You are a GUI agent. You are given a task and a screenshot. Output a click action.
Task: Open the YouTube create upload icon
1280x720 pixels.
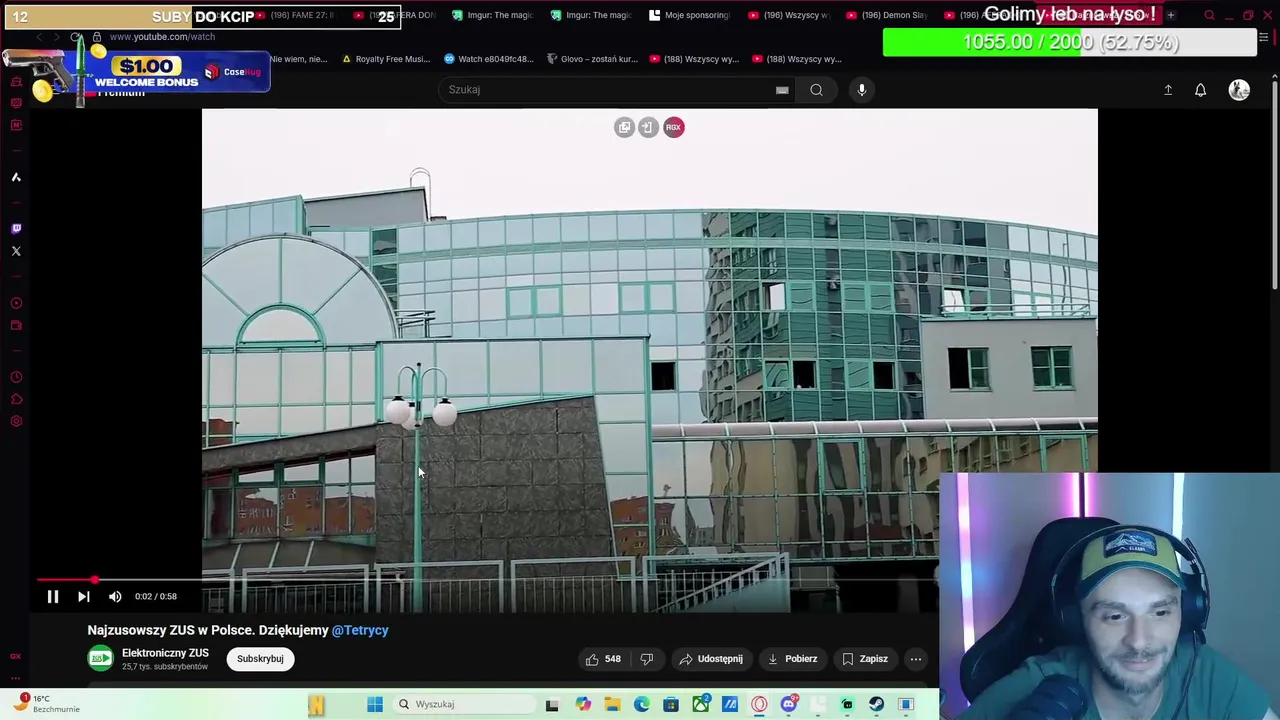click(1168, 90)
